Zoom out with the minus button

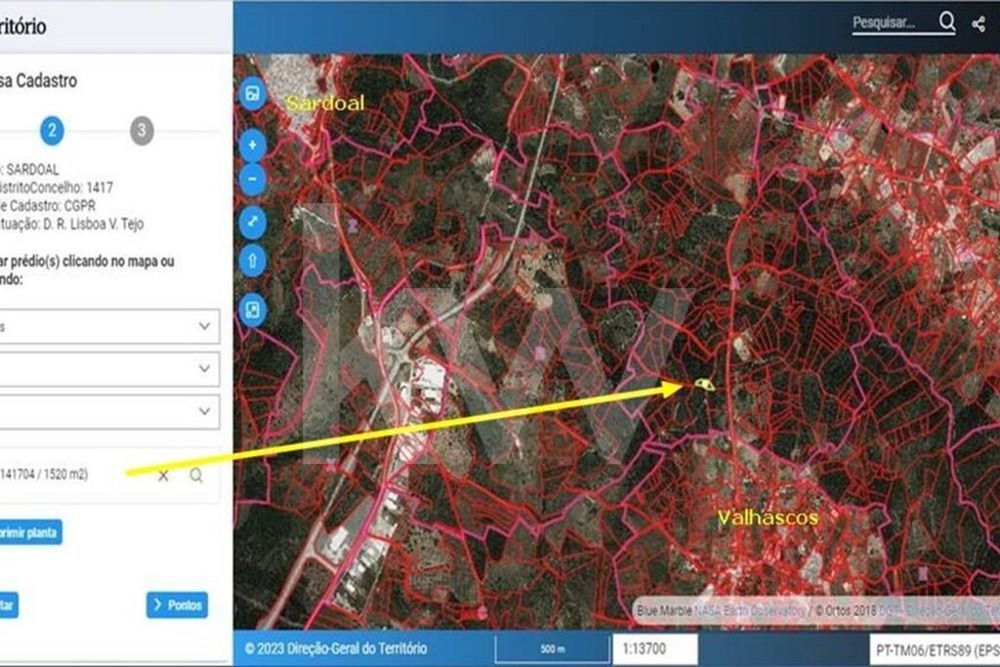click(x=253, y=179)
